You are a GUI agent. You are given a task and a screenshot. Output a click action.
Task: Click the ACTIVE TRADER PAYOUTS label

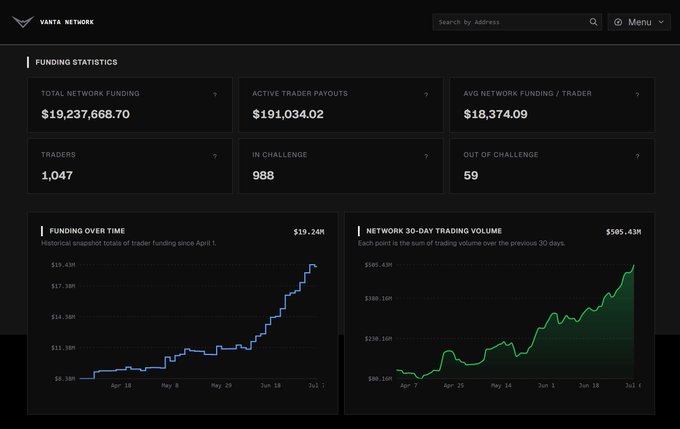coord(300,93)
